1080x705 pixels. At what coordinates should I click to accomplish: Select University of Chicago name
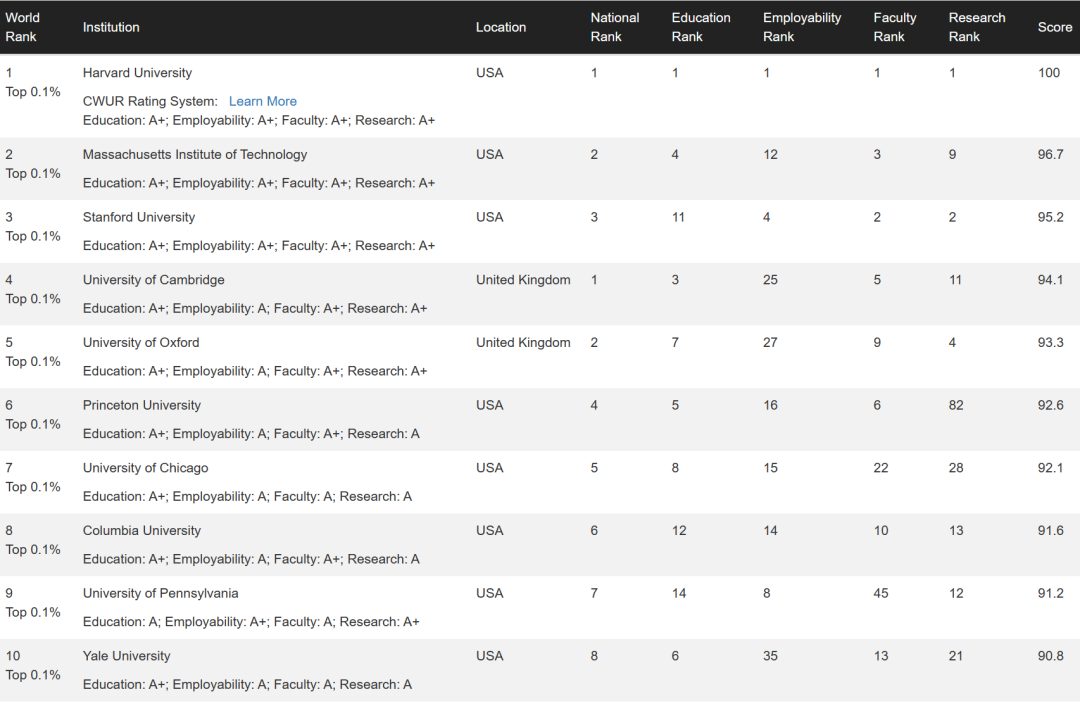coord(145,468)
